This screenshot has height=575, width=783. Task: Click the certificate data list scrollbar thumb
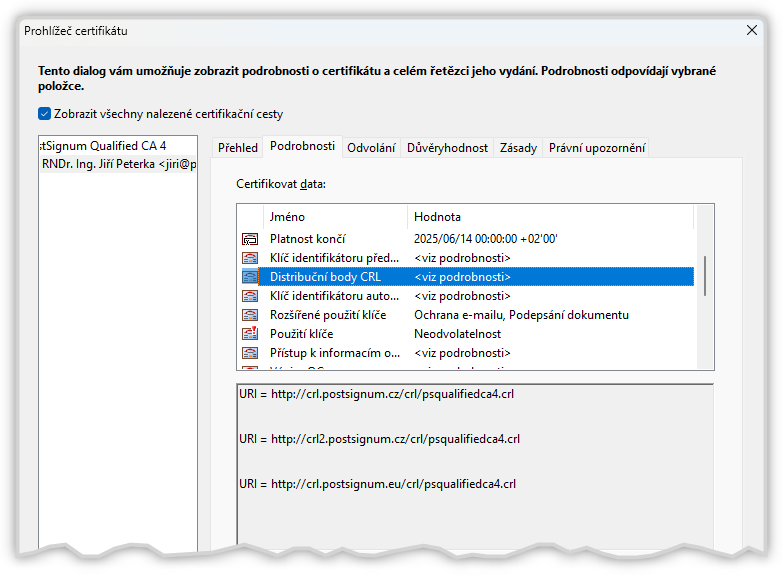[705, 275]
